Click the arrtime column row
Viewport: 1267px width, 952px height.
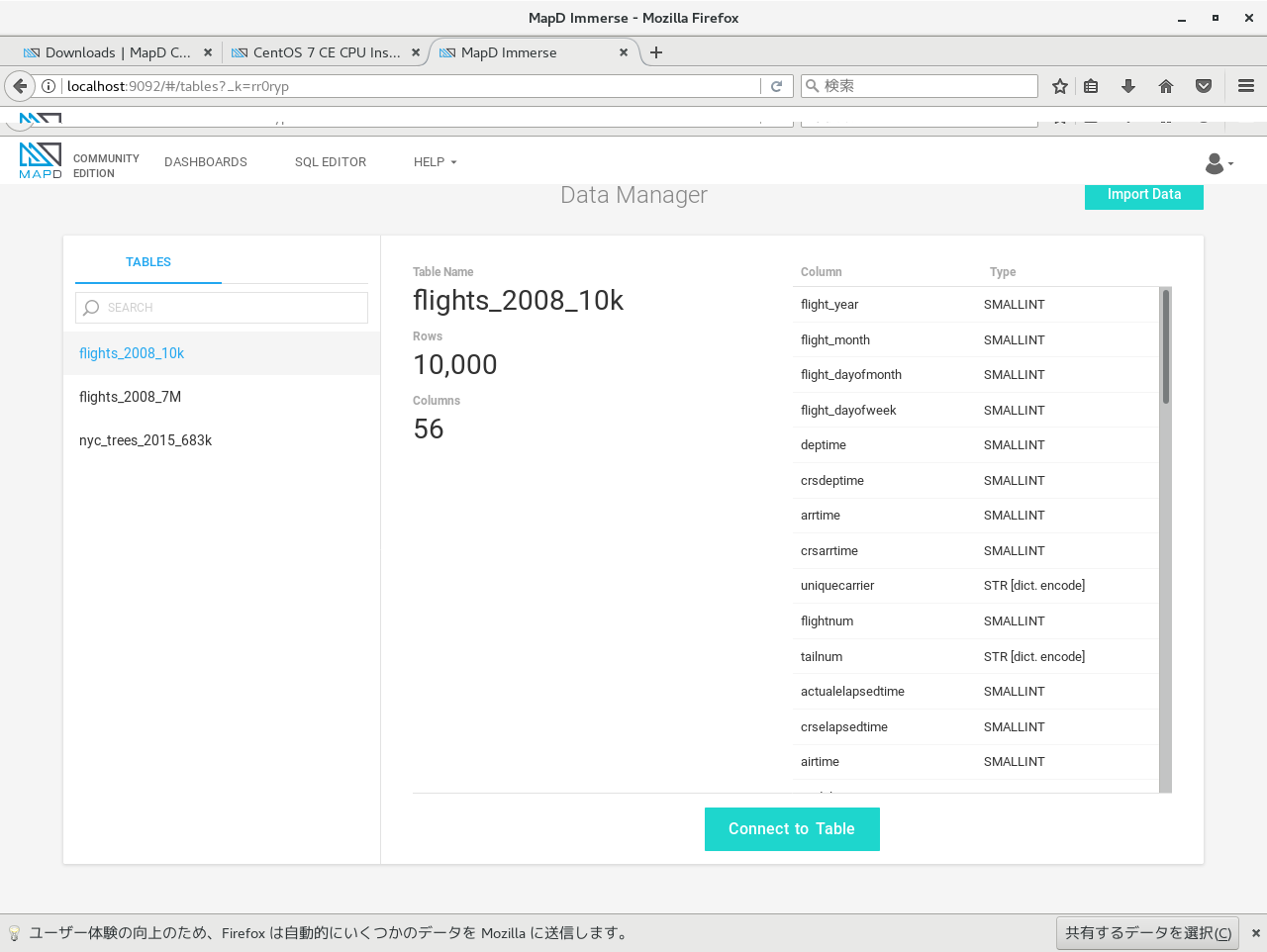click(x=976, y=516)
